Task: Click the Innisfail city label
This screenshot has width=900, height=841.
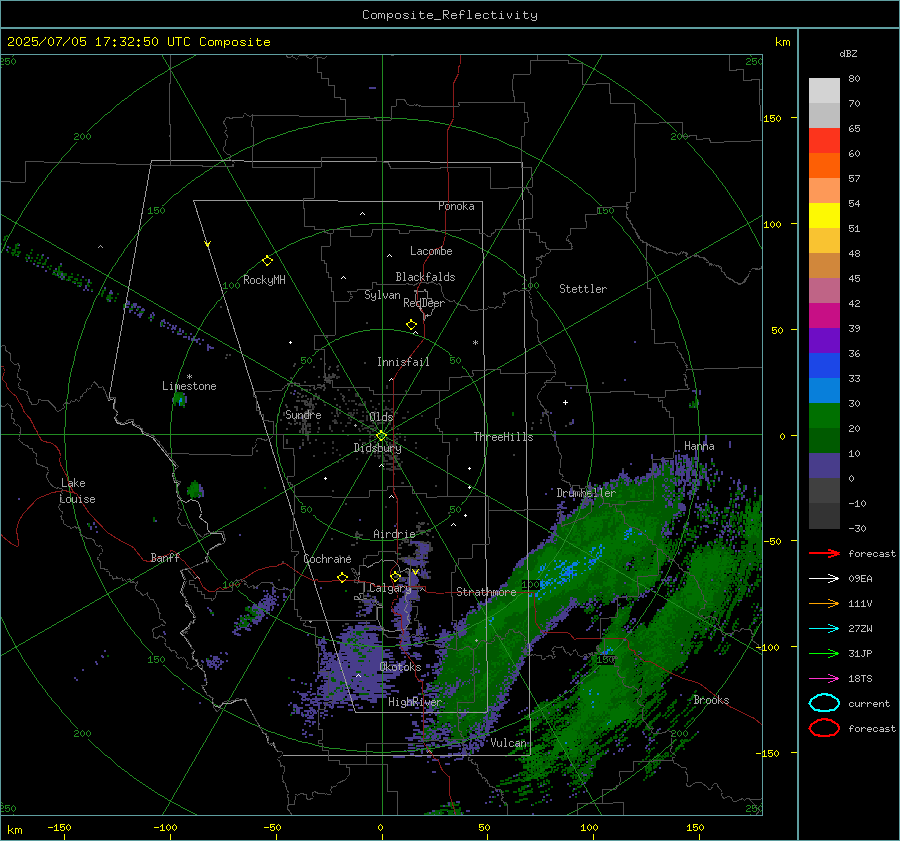Action: tap(403, 362)
